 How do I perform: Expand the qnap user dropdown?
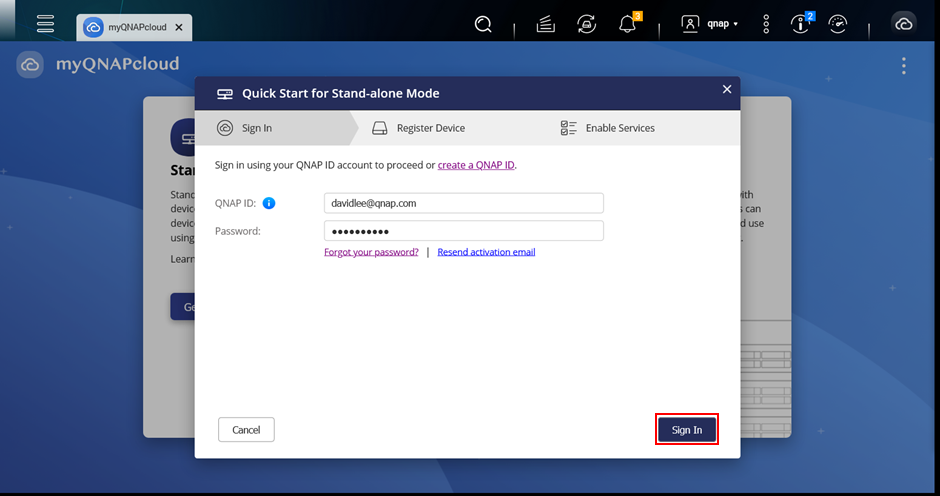(x=722, y=24)
